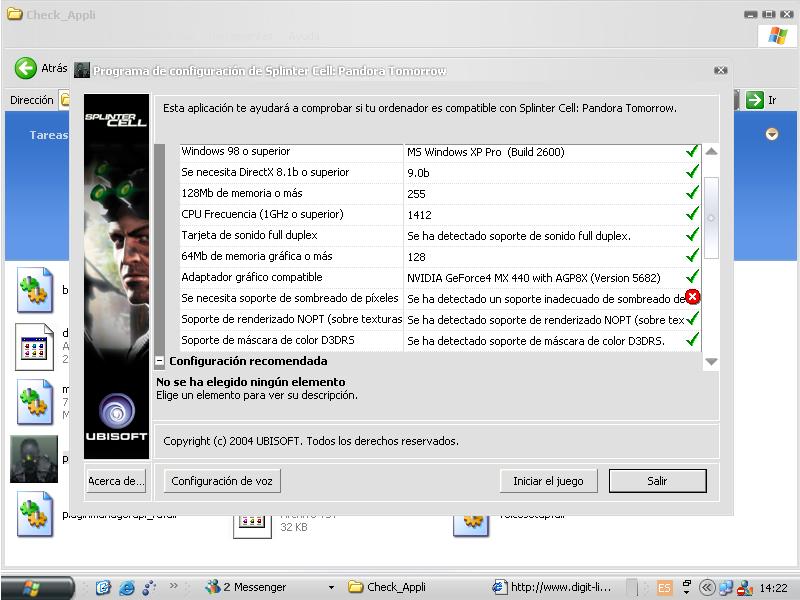
Task: Click the green check beside NVIDIA GeForce4 row
Action: [692, 277]
